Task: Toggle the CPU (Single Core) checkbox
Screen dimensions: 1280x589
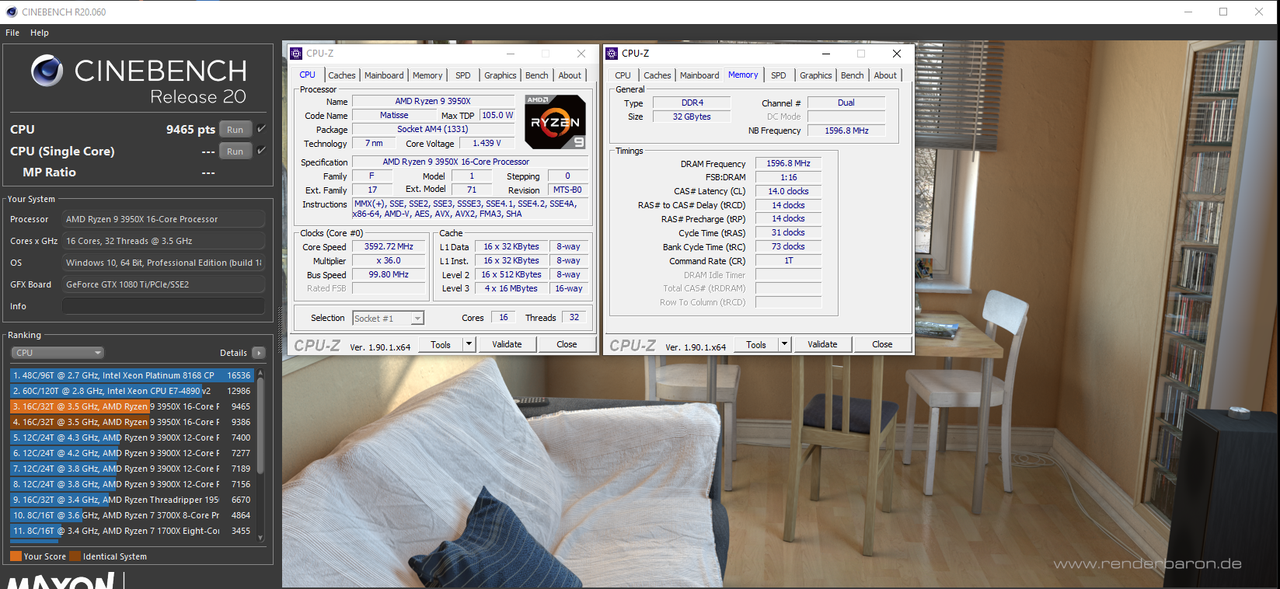Action: [261, 151]
